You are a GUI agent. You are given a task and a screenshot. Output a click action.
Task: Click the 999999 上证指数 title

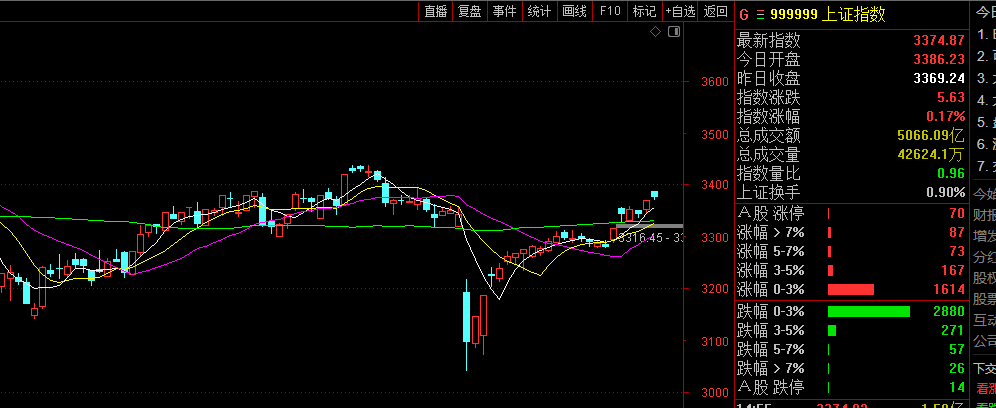click(828, 15)
